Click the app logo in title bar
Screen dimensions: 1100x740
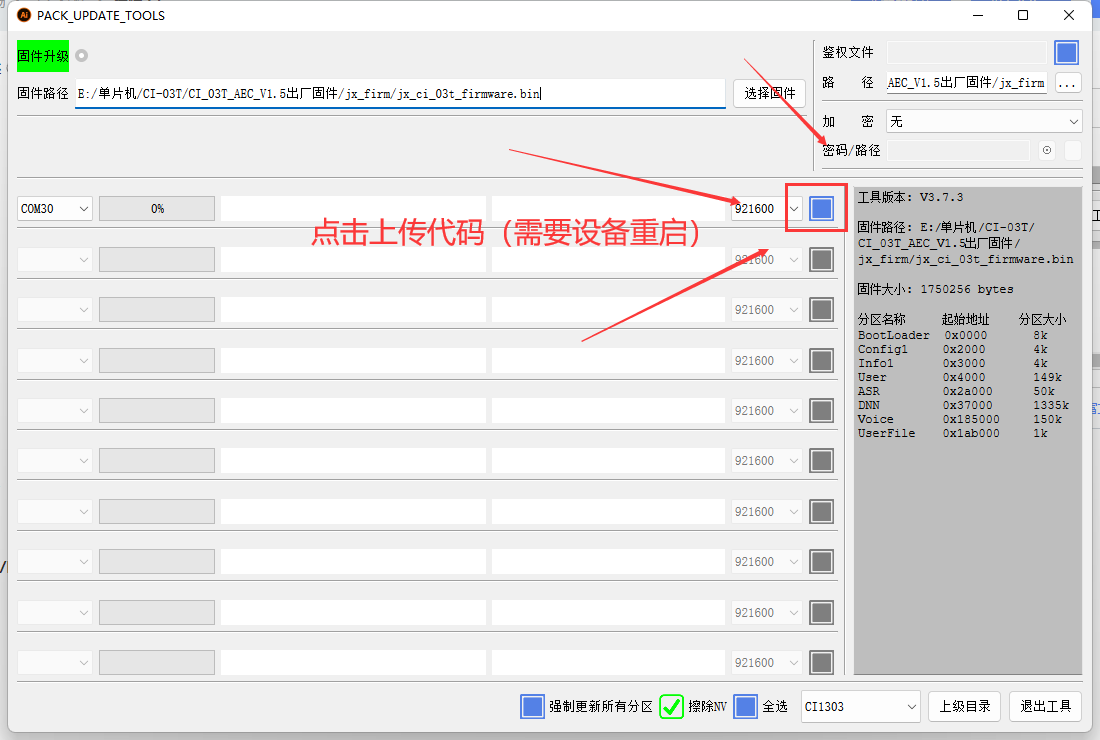[24, 15]
